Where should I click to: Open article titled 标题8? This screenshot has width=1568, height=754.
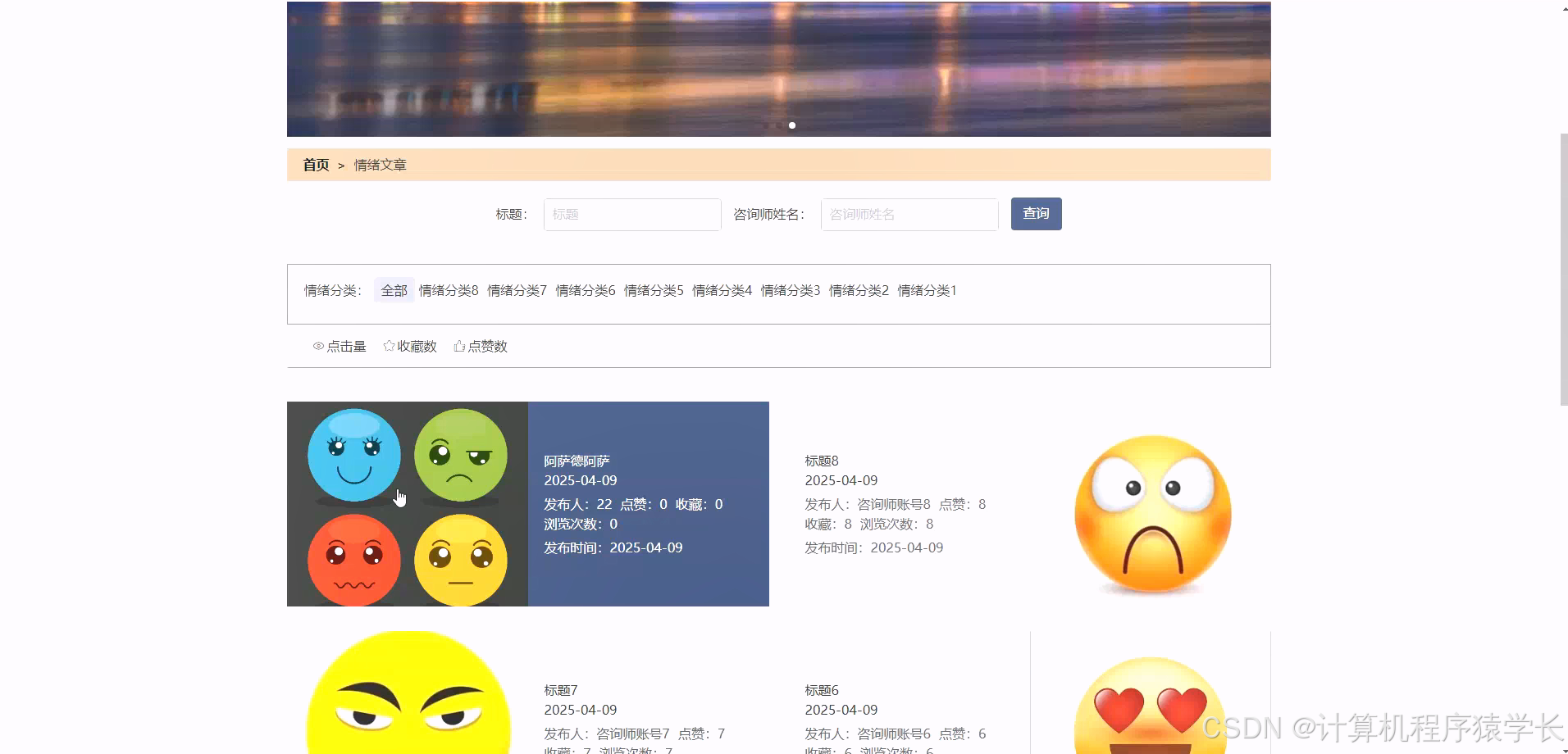821,461
